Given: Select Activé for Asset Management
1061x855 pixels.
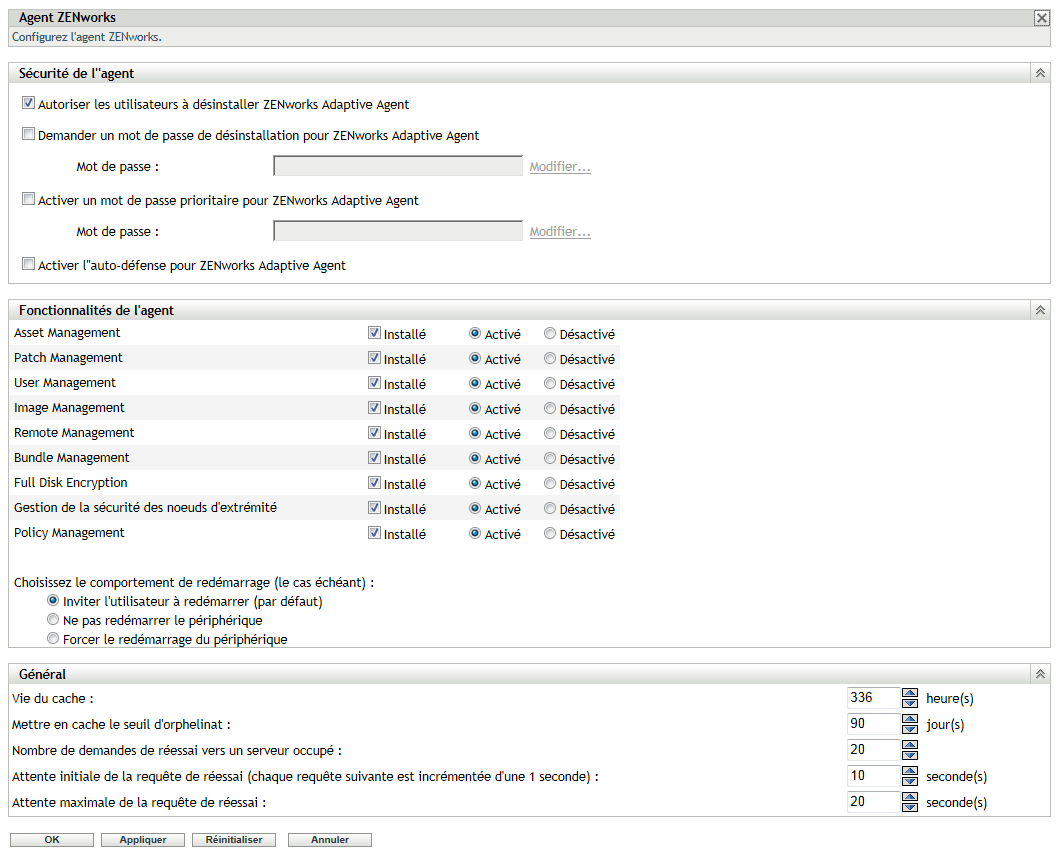Looking at the screenshot, I should pos(475,333).
